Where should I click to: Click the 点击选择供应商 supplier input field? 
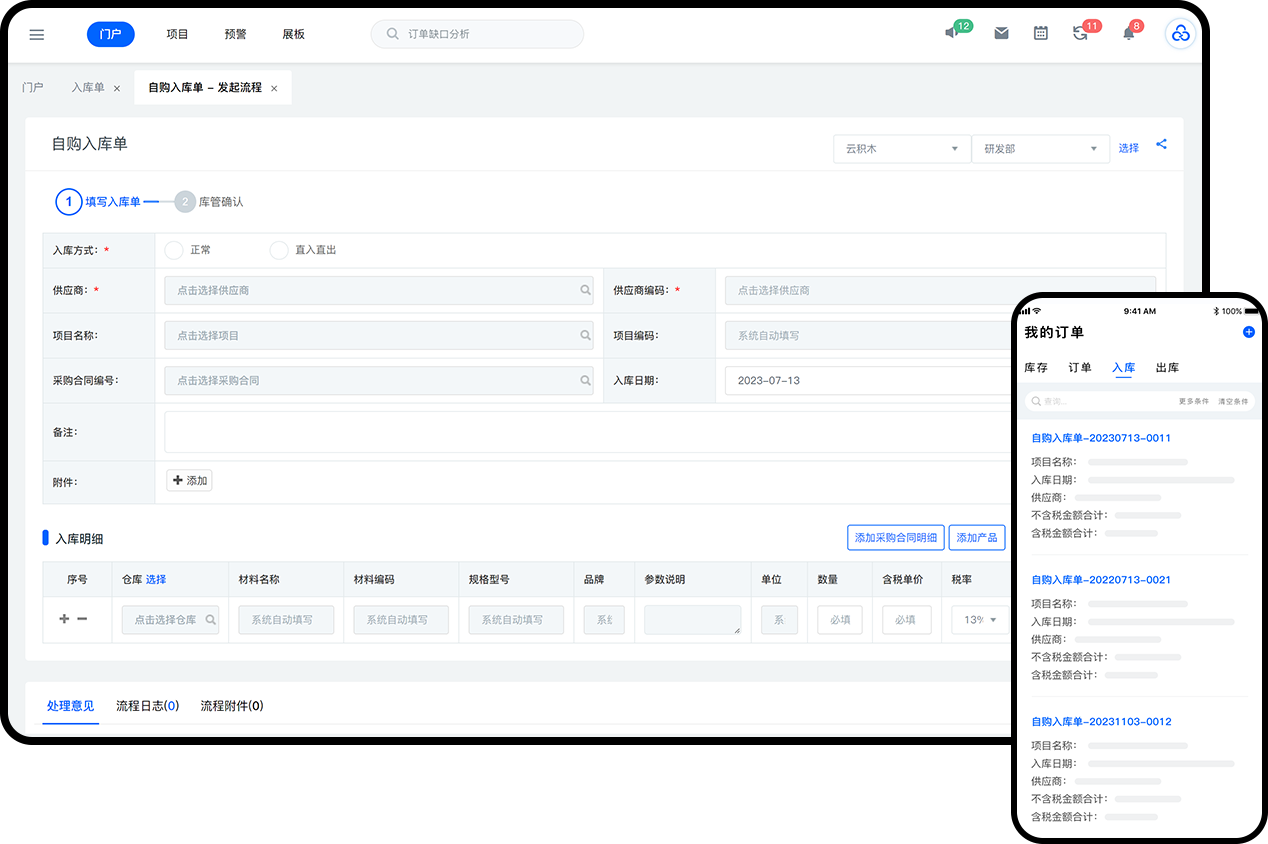pyautogui.click(x=378, y=291)
